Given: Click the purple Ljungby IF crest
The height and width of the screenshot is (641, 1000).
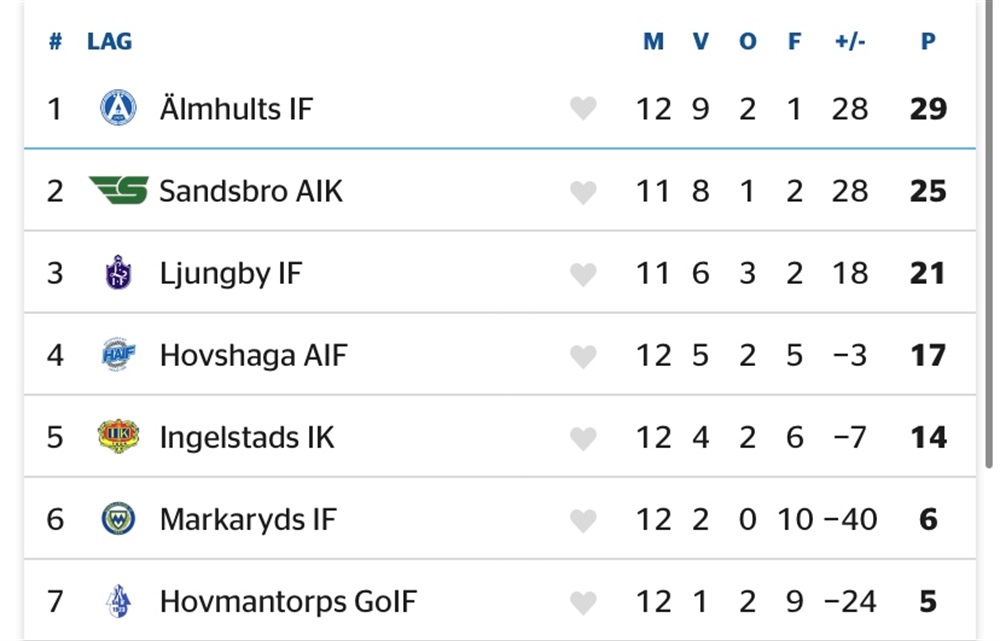Looking at the screenshot, I should point(119,272).
